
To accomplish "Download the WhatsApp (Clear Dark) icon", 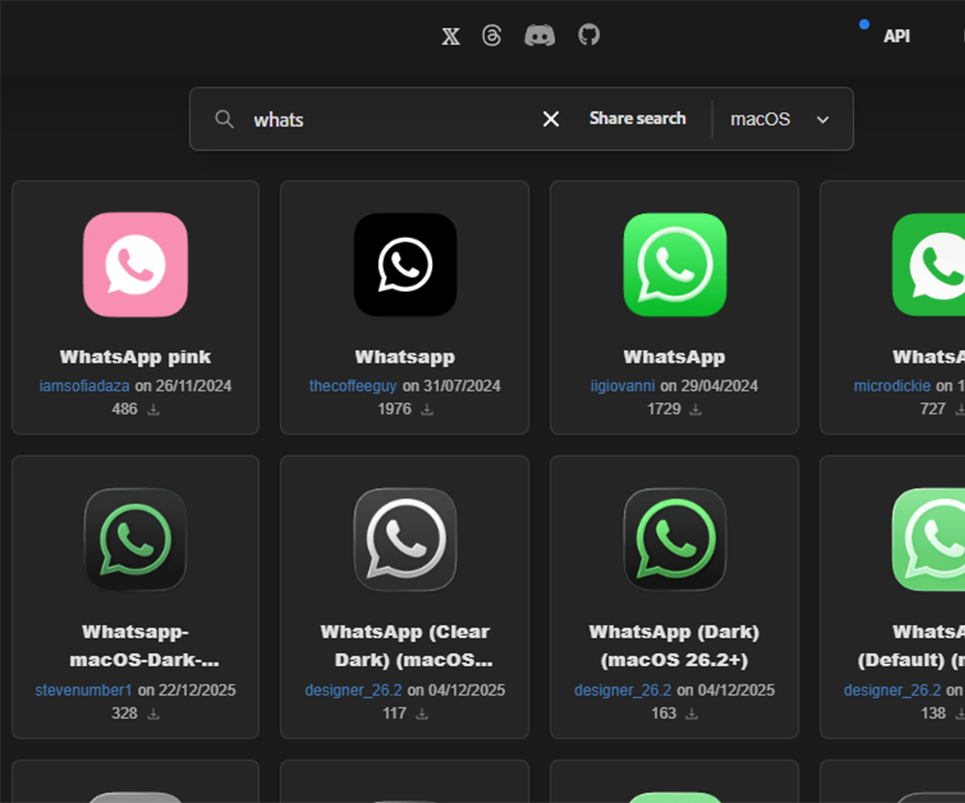I will 420,714.
